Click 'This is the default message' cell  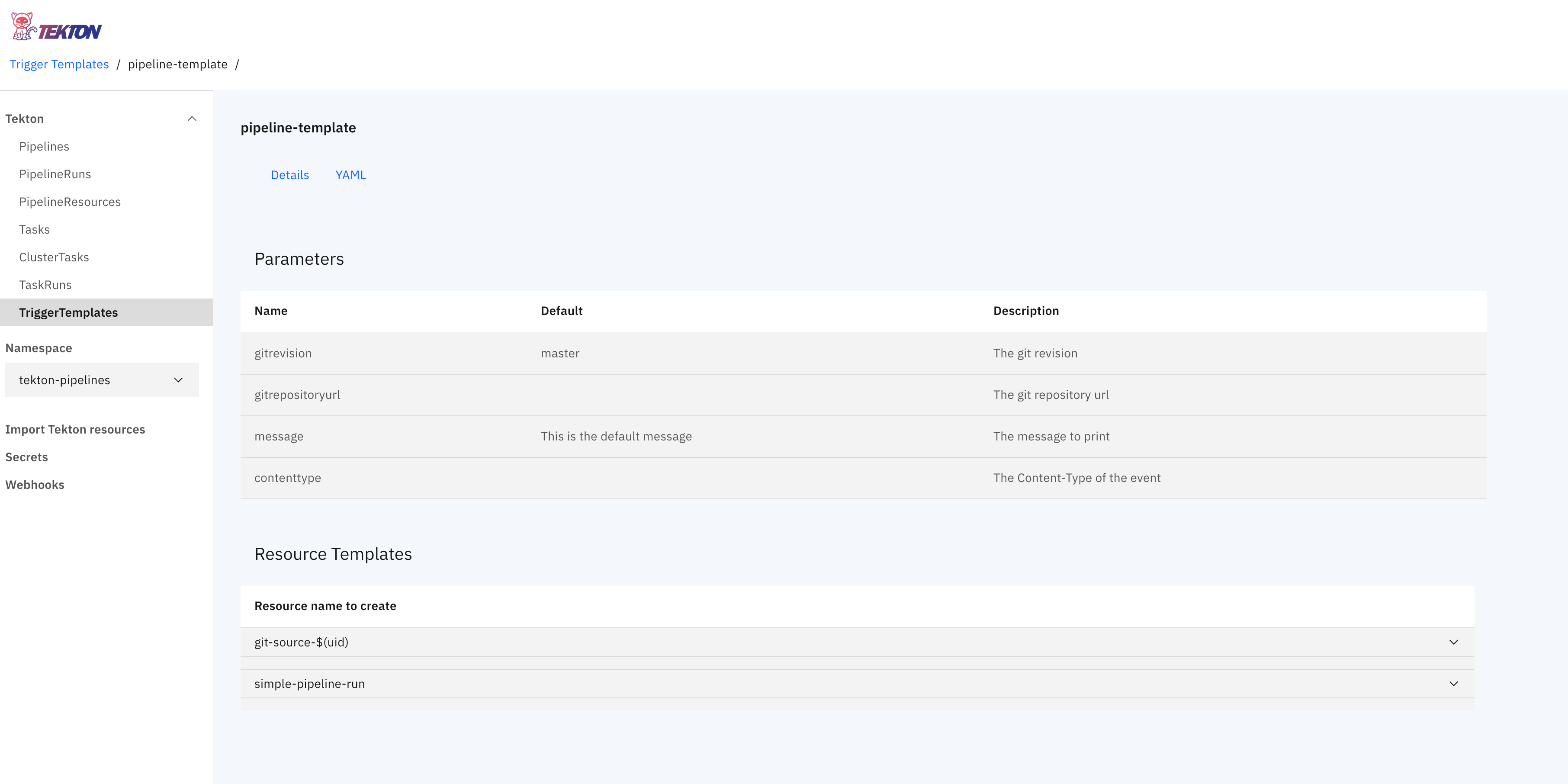click(x=616, y=437)
